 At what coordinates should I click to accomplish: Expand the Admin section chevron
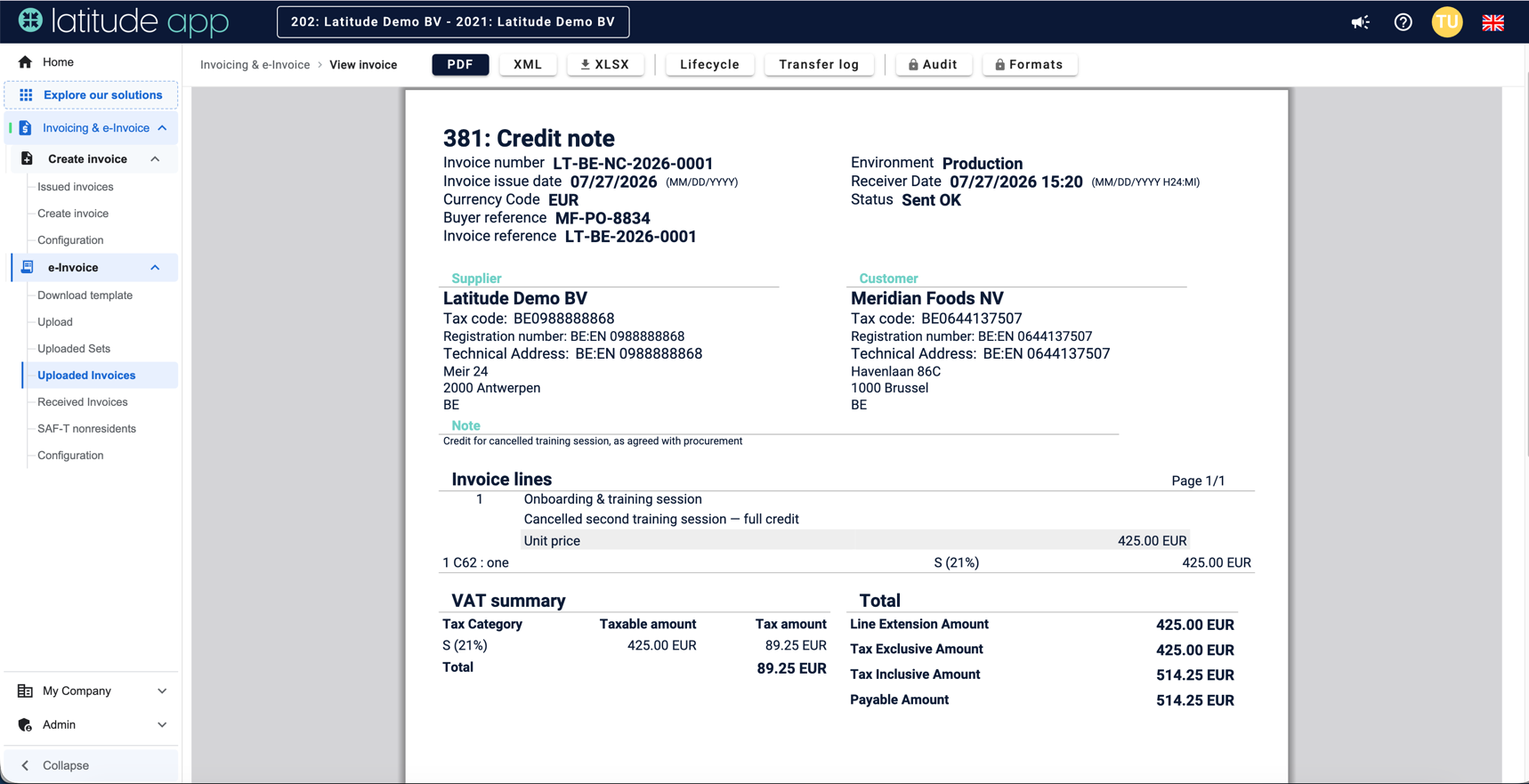162,725
